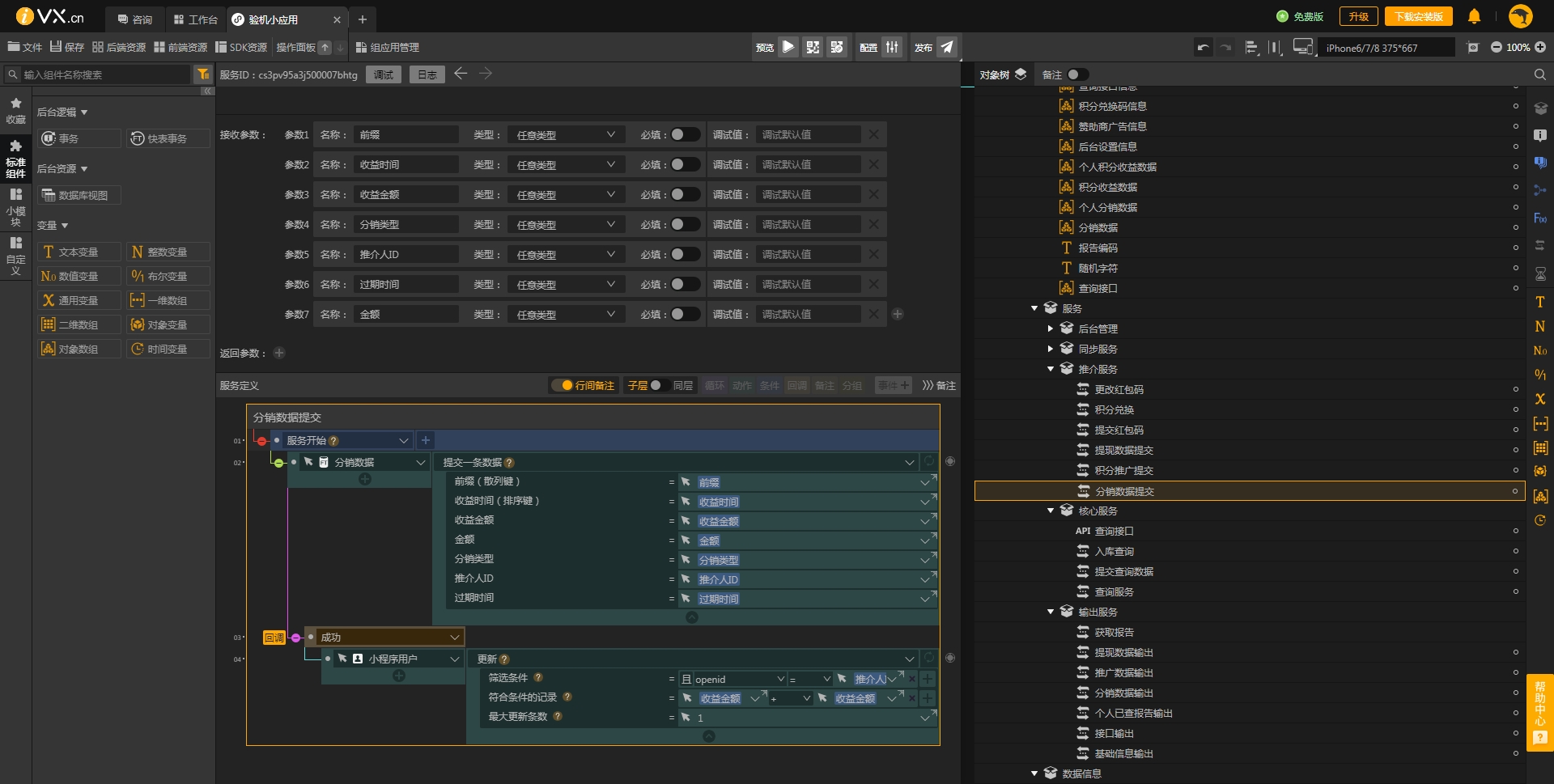Click the undo arrow in toolbar
Viewport: 1554px width, 784px height.
[1204, 48]
